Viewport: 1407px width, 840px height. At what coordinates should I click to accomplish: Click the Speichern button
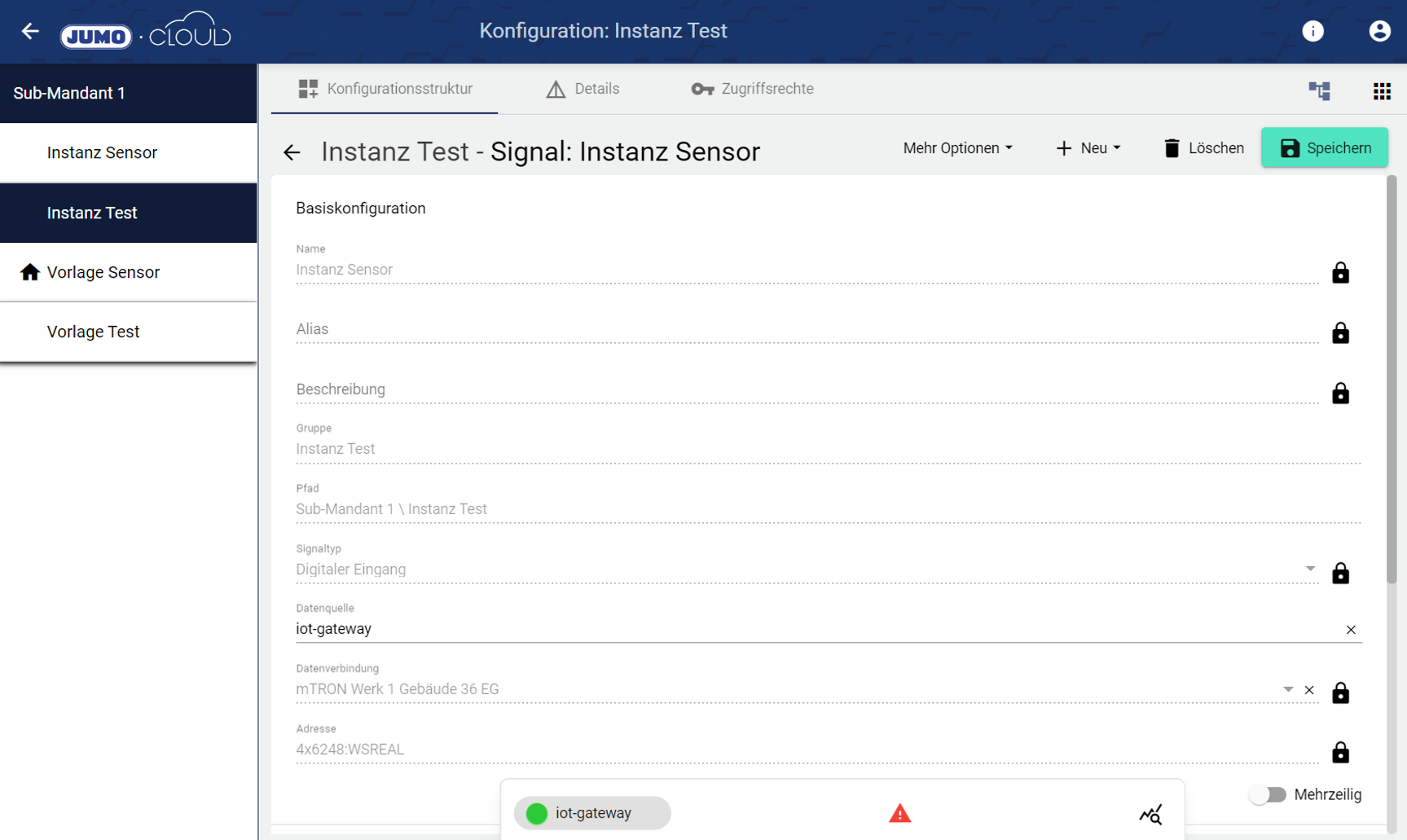coord(1324,148)
